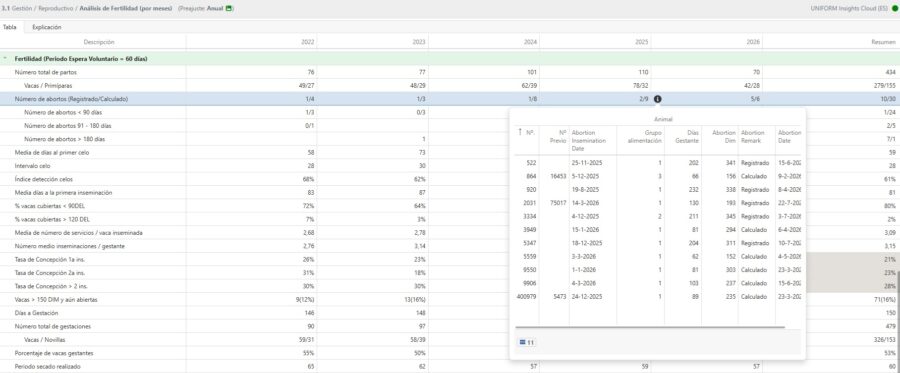Click Vacas > 150 DIM y aún abiertas

pyautogui.click(x=56, y=300)
